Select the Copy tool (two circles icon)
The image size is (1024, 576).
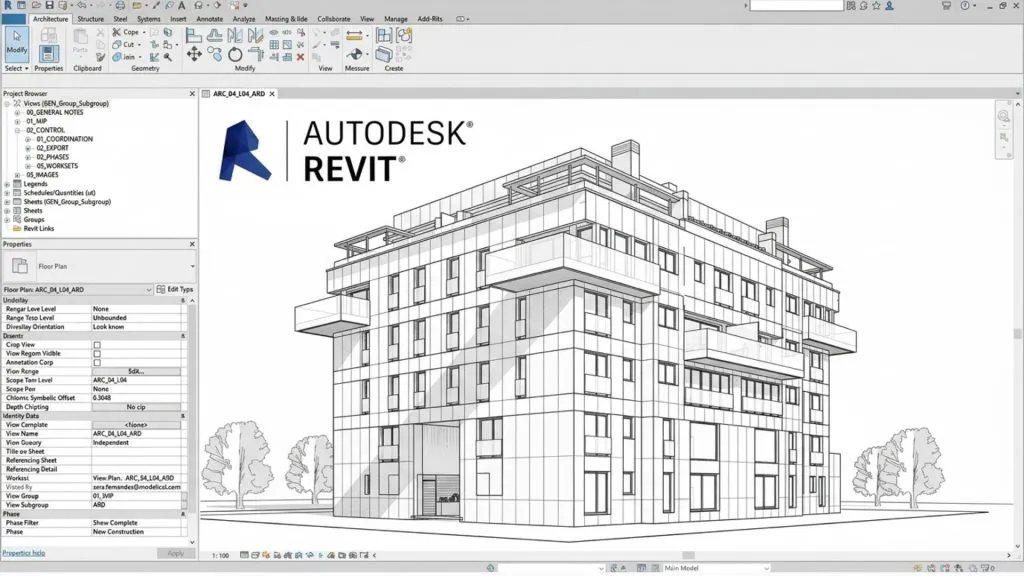214,54
